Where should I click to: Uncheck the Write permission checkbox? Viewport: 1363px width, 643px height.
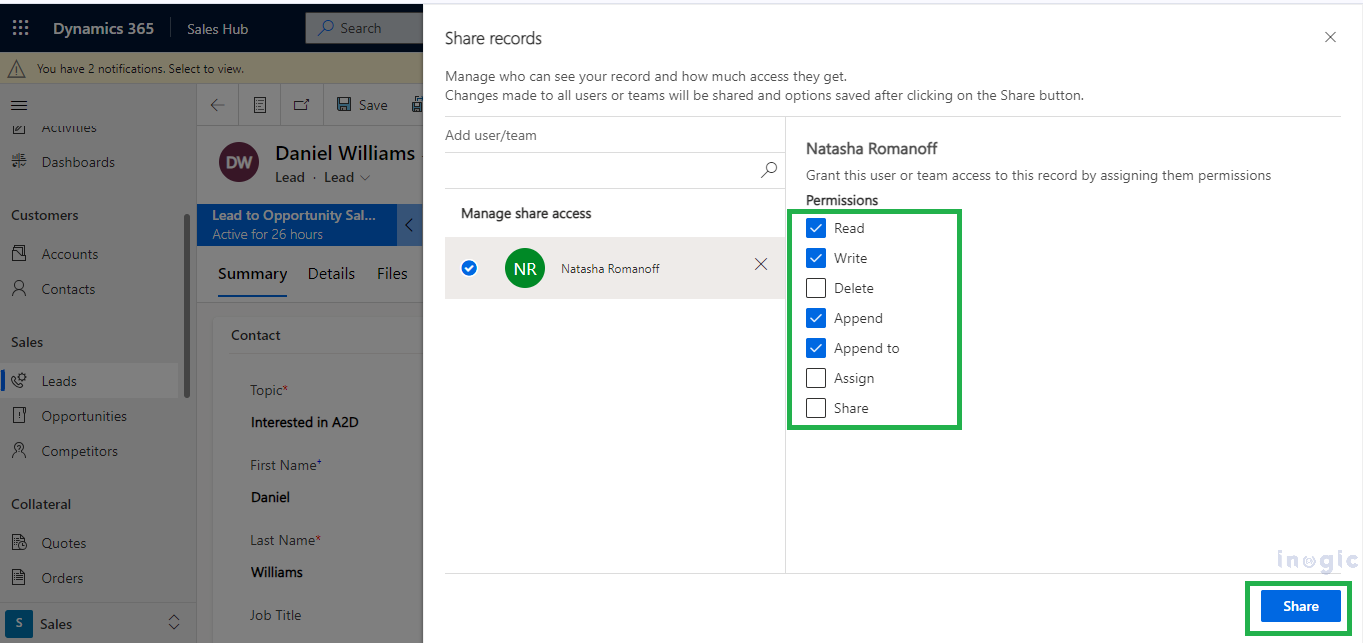pos(816,258)
